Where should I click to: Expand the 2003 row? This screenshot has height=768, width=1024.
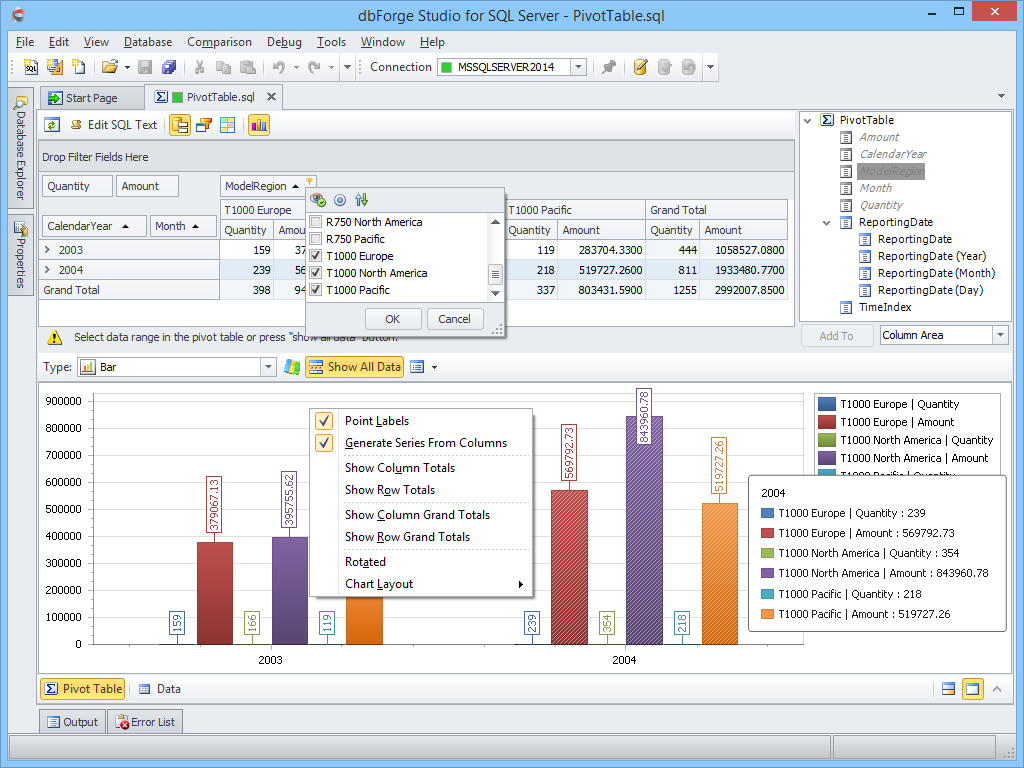(x=47, y=249)
